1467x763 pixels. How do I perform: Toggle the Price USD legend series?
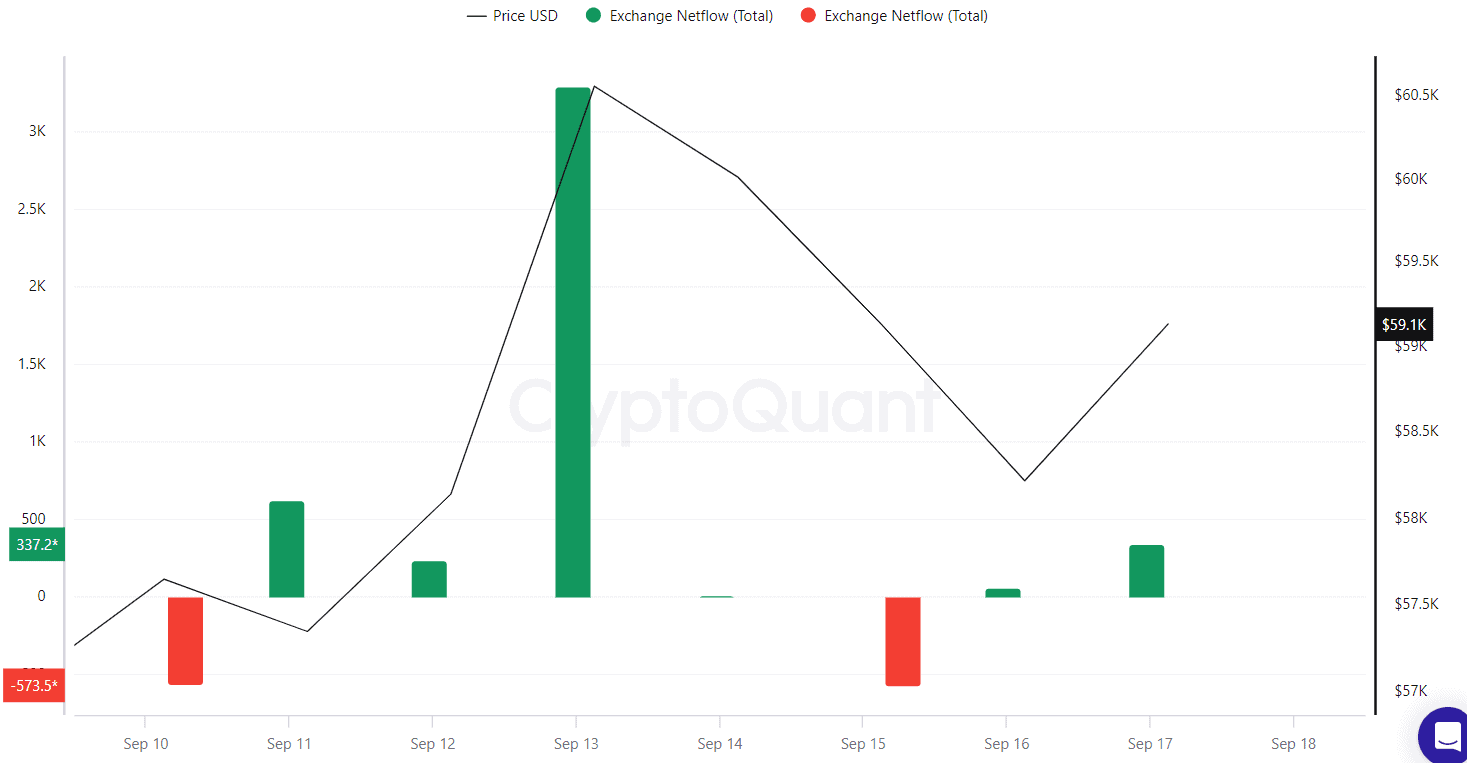(x=525, y=16)
